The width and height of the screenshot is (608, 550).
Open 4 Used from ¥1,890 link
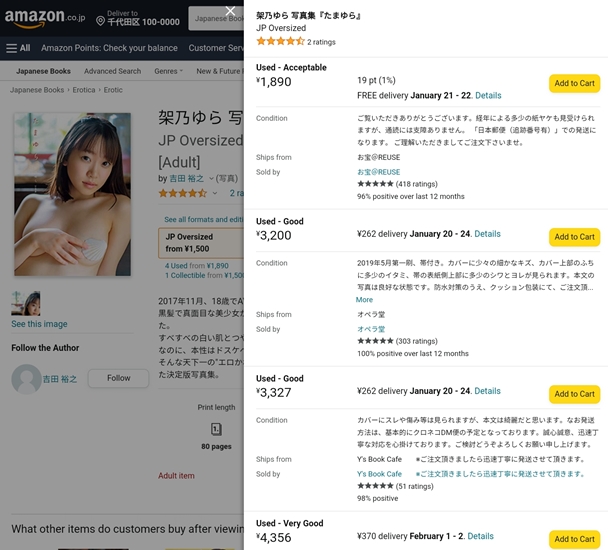point(197,266)
